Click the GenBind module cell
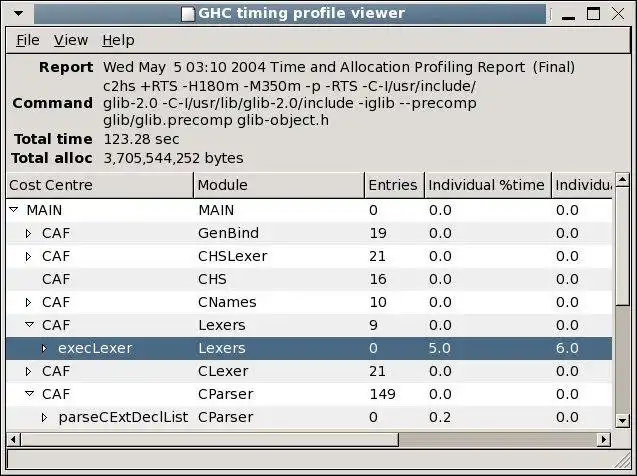Screen dimensions: 637x476 click(x=228, y=233)
